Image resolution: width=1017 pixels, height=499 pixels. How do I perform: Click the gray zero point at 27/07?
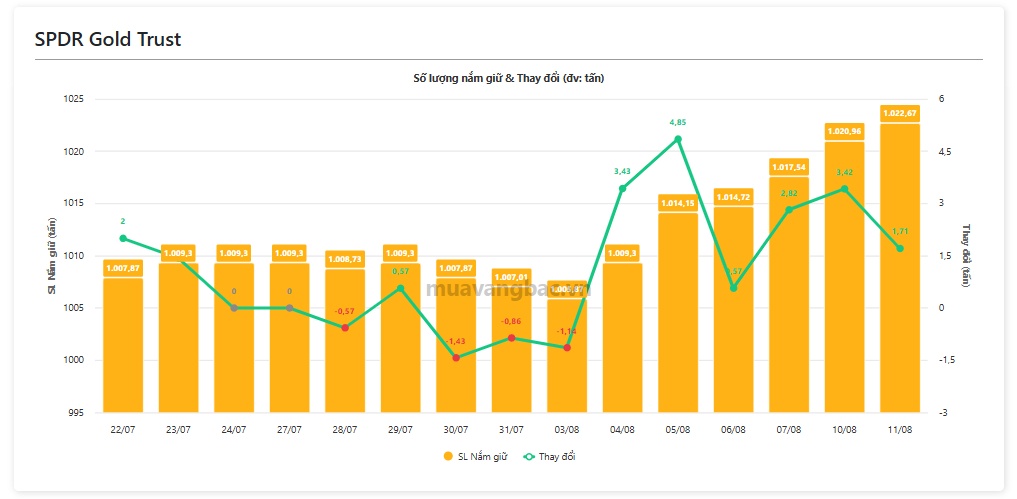pos(289,308)
